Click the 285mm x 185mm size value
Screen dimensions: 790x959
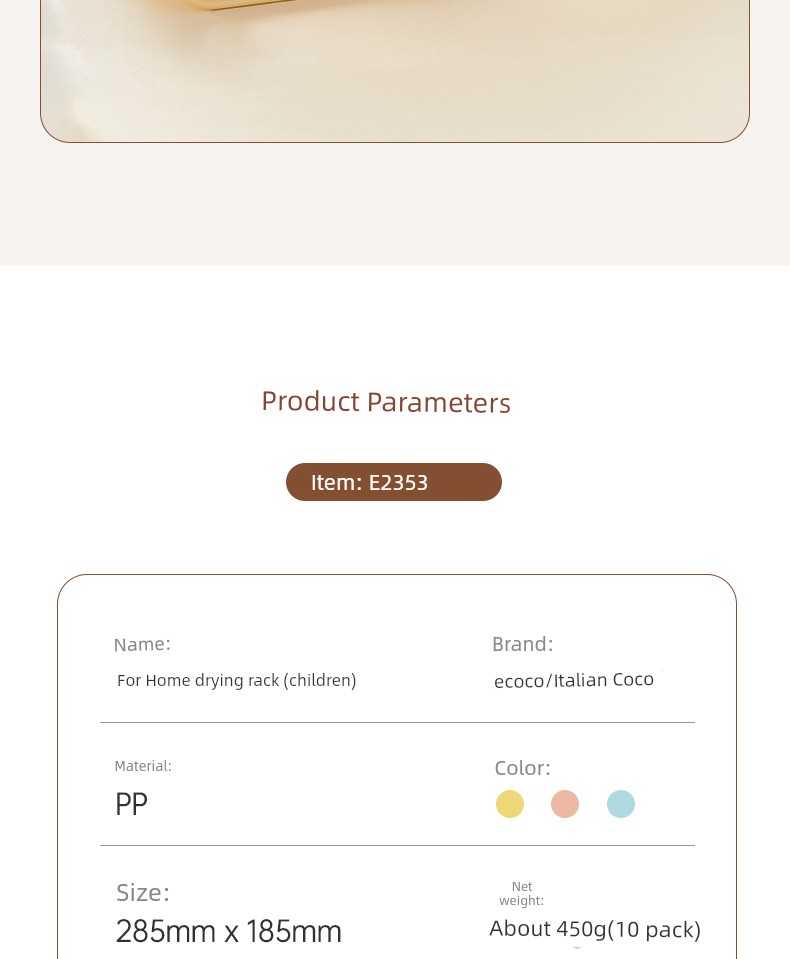tap(229, 931)
